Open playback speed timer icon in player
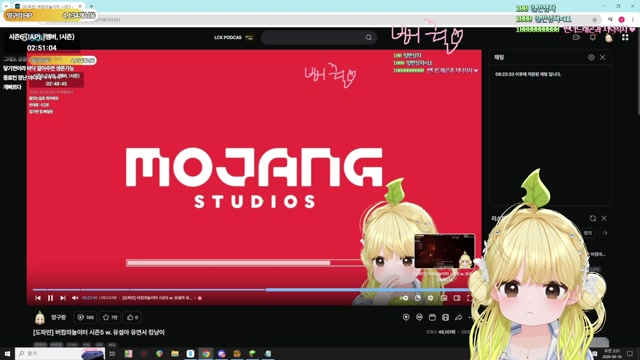The image size is (640, 360). tap(418, 298)
